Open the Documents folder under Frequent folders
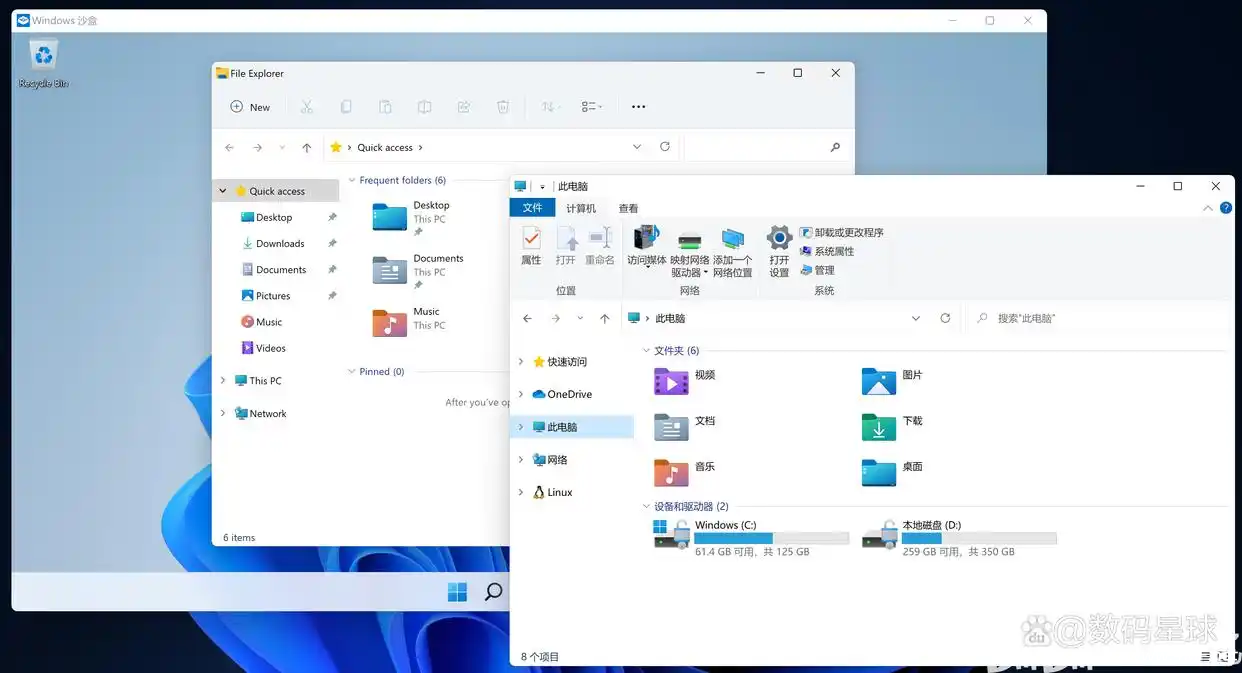 click(419, 270)
